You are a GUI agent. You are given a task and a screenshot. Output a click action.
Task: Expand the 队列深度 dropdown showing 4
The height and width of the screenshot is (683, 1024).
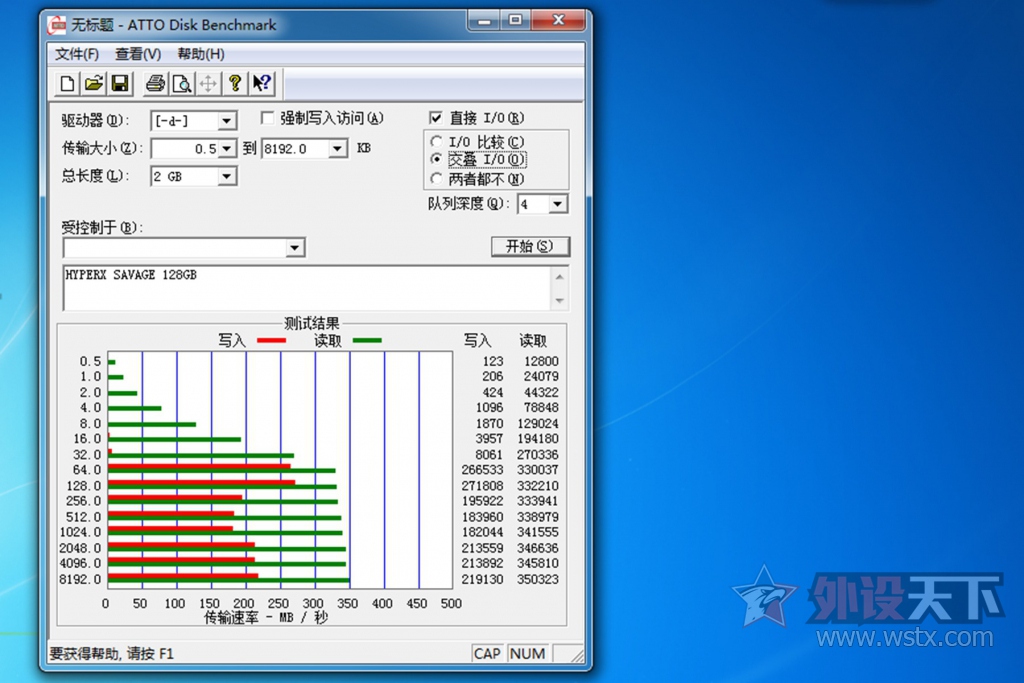[557, 204]
